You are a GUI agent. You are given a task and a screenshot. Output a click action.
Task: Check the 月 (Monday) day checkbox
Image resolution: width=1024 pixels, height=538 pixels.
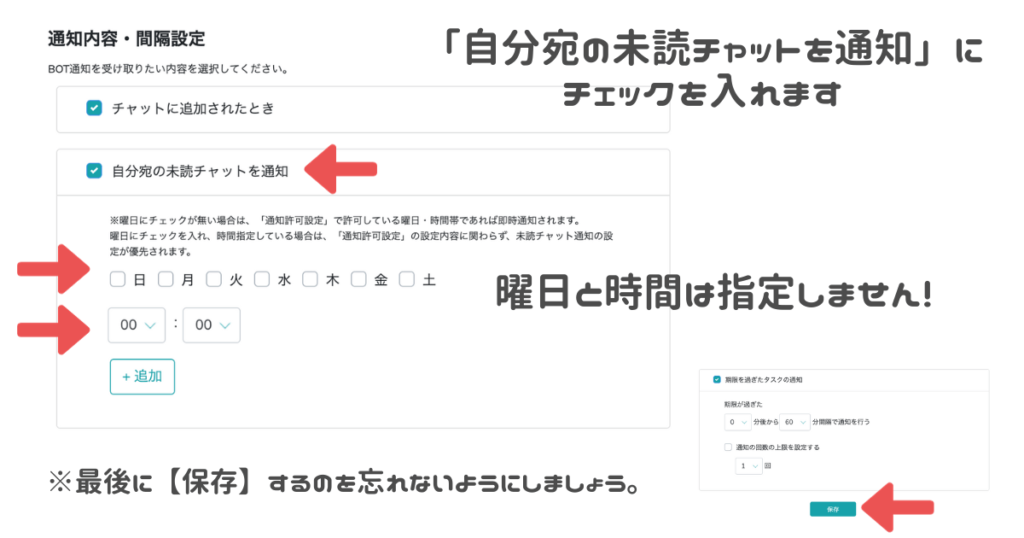[x=166, y=280]
